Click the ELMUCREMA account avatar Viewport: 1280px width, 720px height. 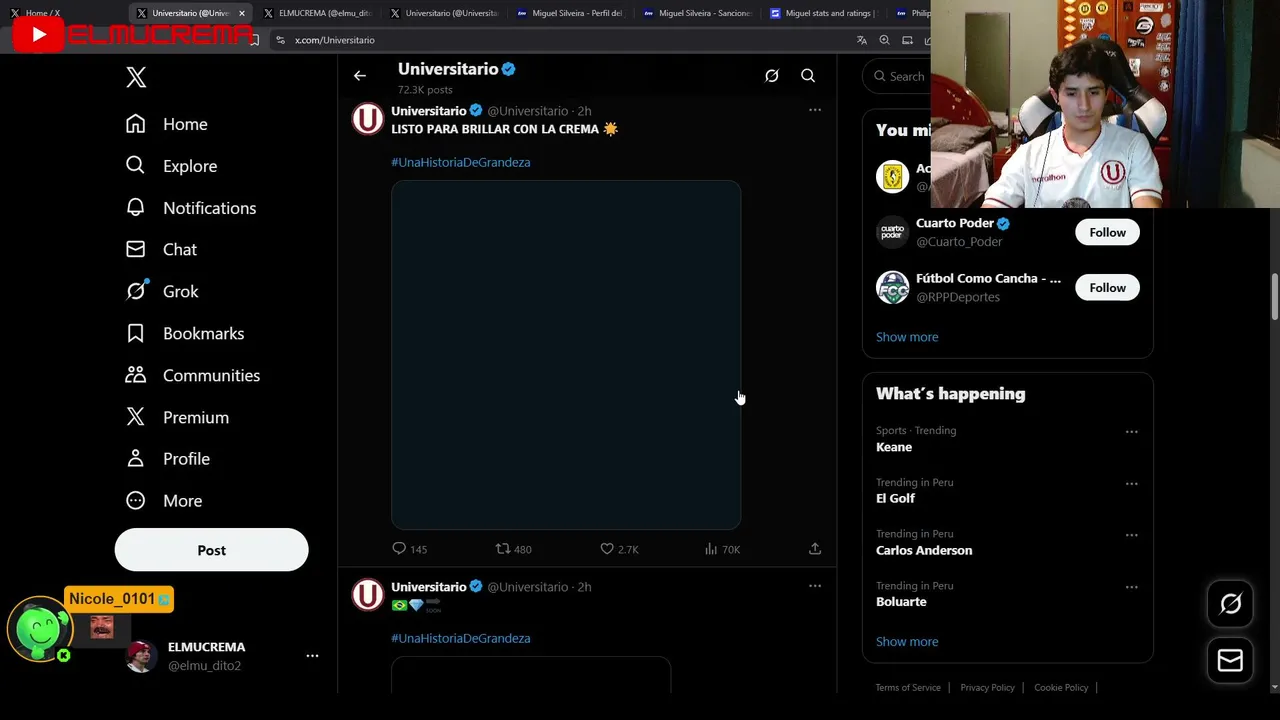[x=141, y=656]
